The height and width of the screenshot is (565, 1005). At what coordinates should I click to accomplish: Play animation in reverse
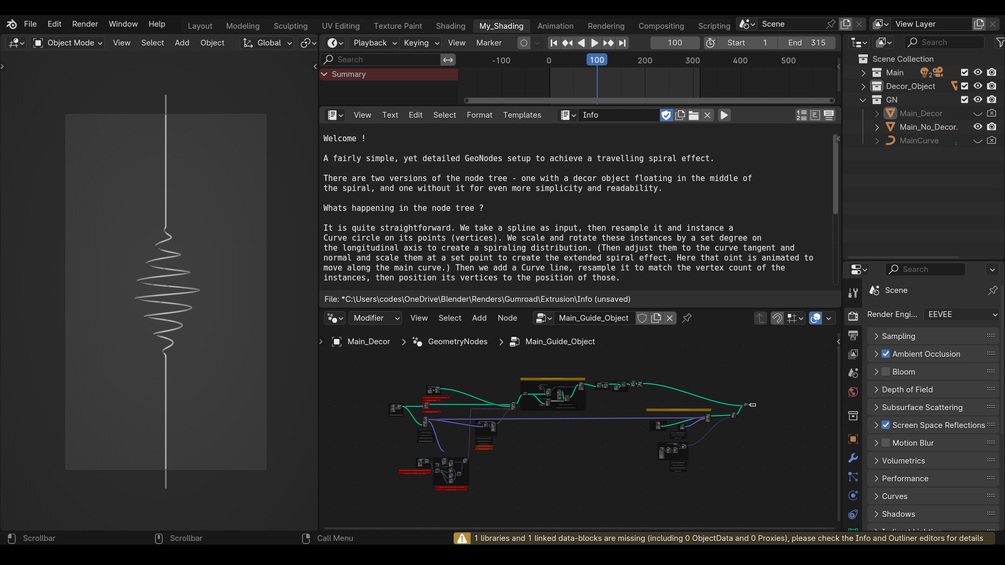point(581,43)
